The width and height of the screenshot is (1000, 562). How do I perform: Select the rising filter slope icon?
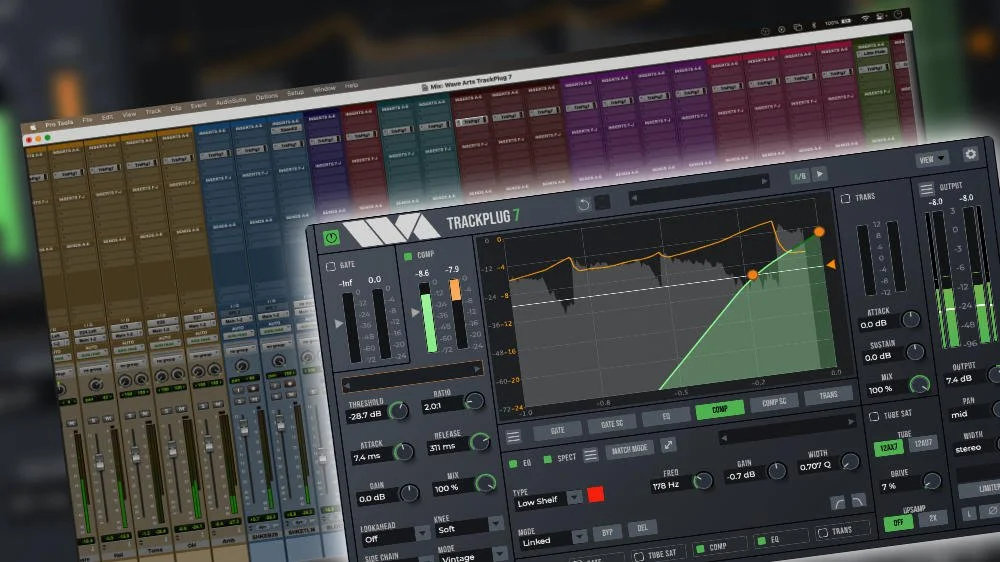(838, 503)
